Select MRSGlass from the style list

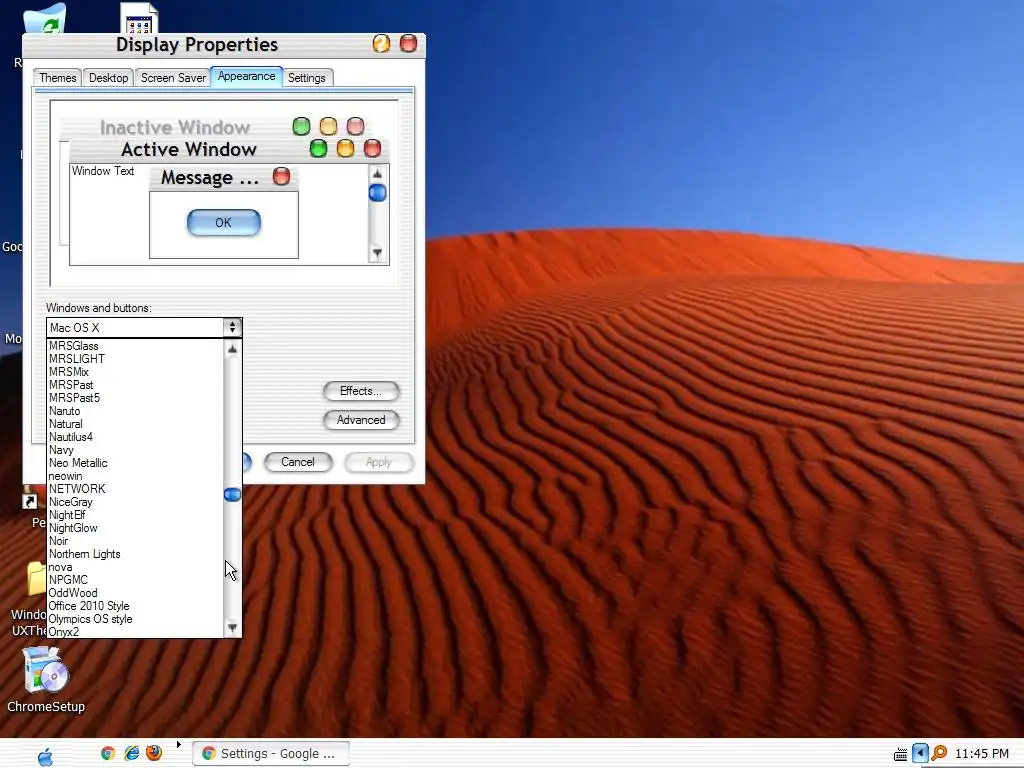pos(135,346)
